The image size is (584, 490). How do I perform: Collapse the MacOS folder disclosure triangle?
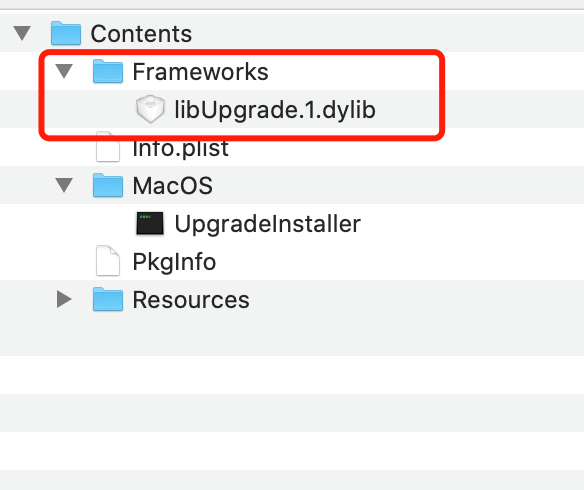point(64,185)
